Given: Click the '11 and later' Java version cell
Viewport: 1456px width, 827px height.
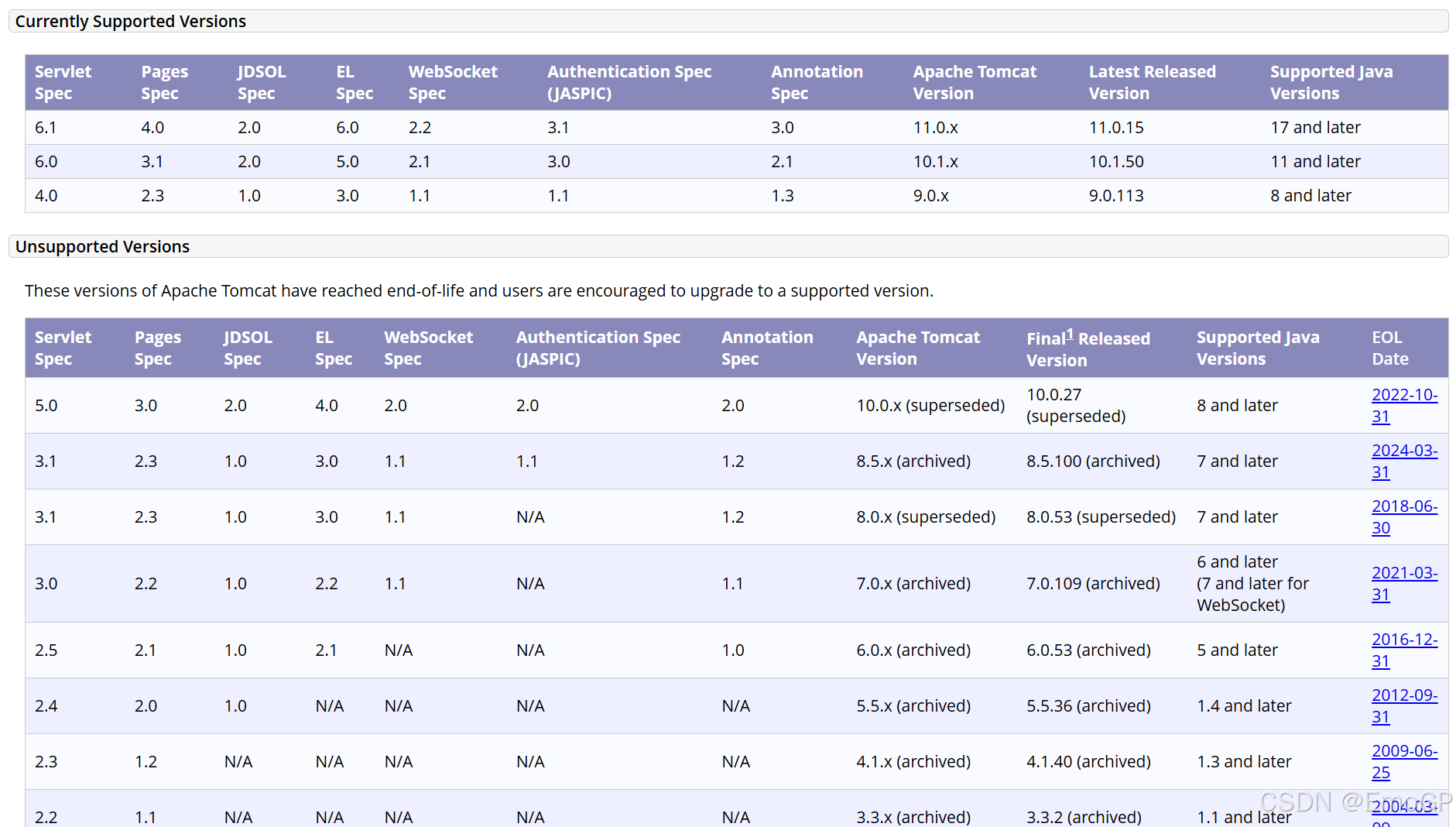Looking at the screenshot, I should [x=1315, y=162].
